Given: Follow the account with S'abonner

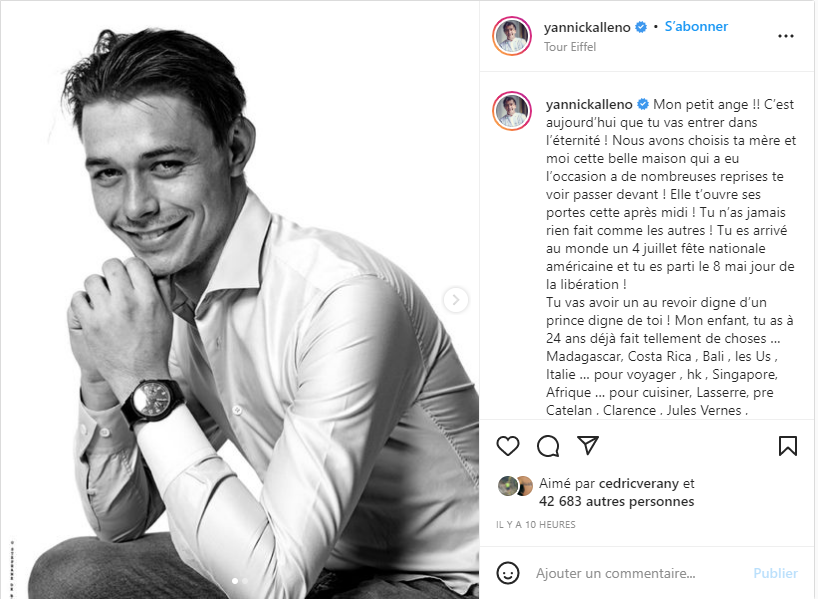Looking at the screenshot, I should tap(696, 27).
